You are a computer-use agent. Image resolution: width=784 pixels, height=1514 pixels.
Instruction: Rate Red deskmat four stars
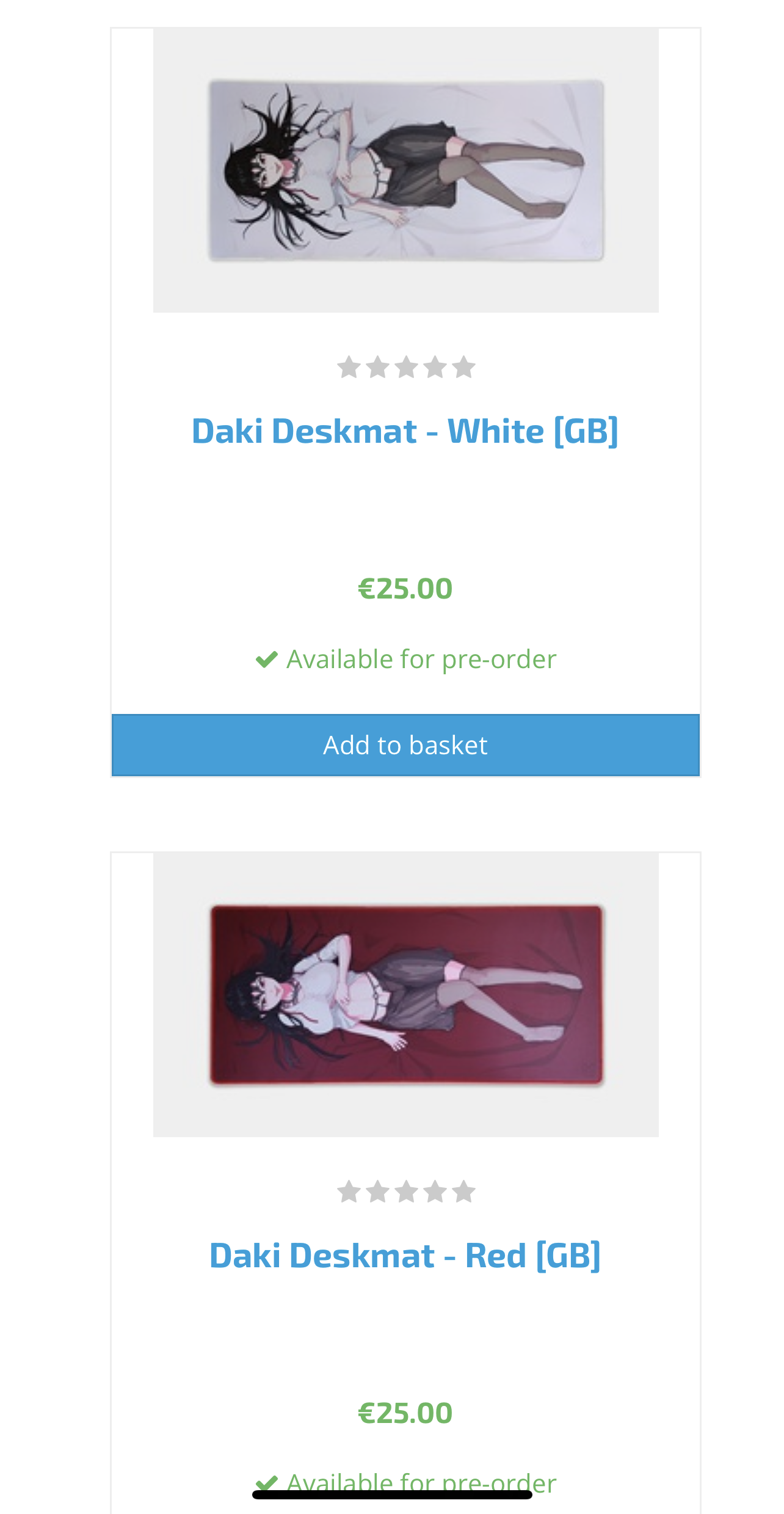pos(435,1192)
